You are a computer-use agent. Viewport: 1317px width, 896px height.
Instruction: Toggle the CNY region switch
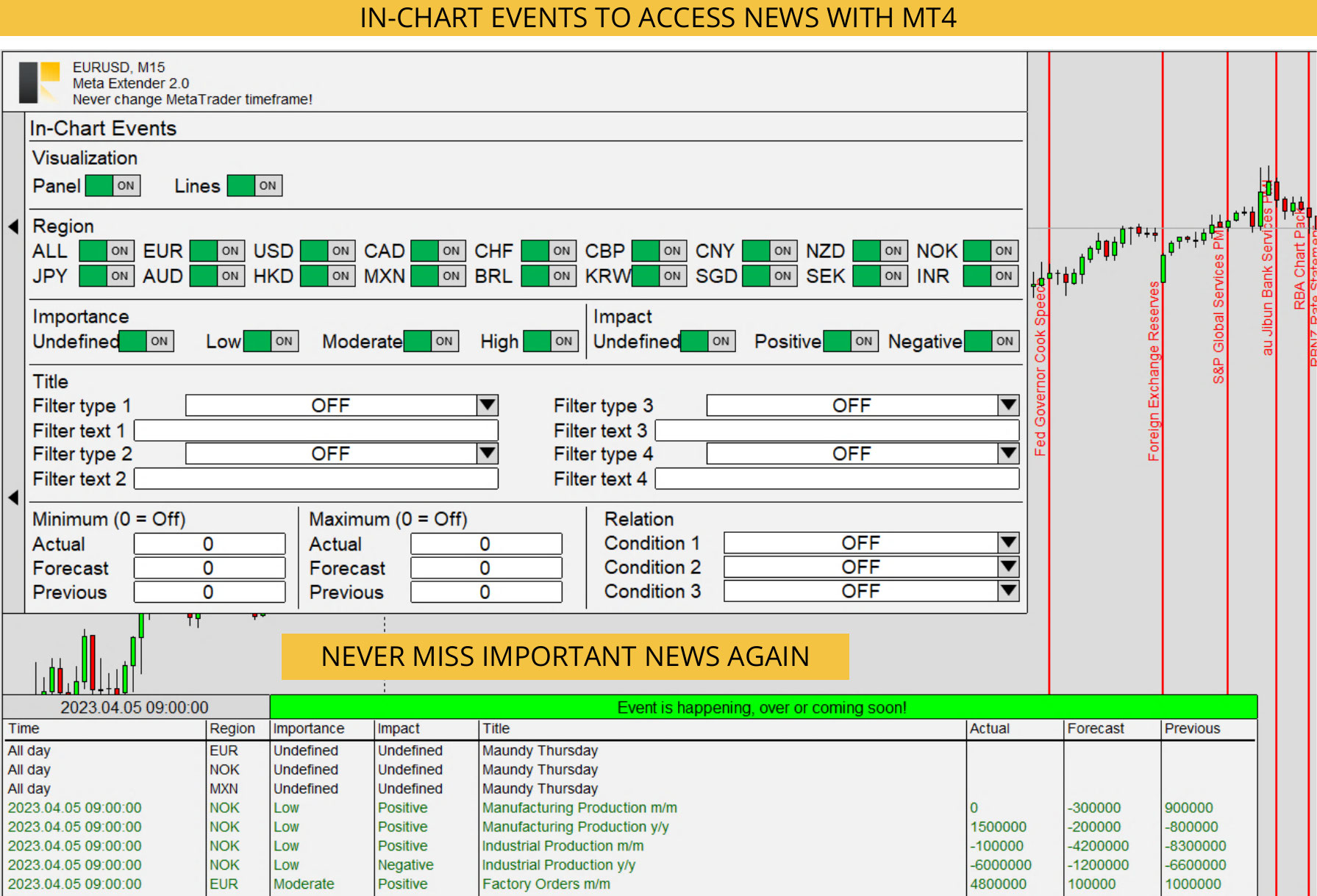pyautogui.click(x=770, y=251)
